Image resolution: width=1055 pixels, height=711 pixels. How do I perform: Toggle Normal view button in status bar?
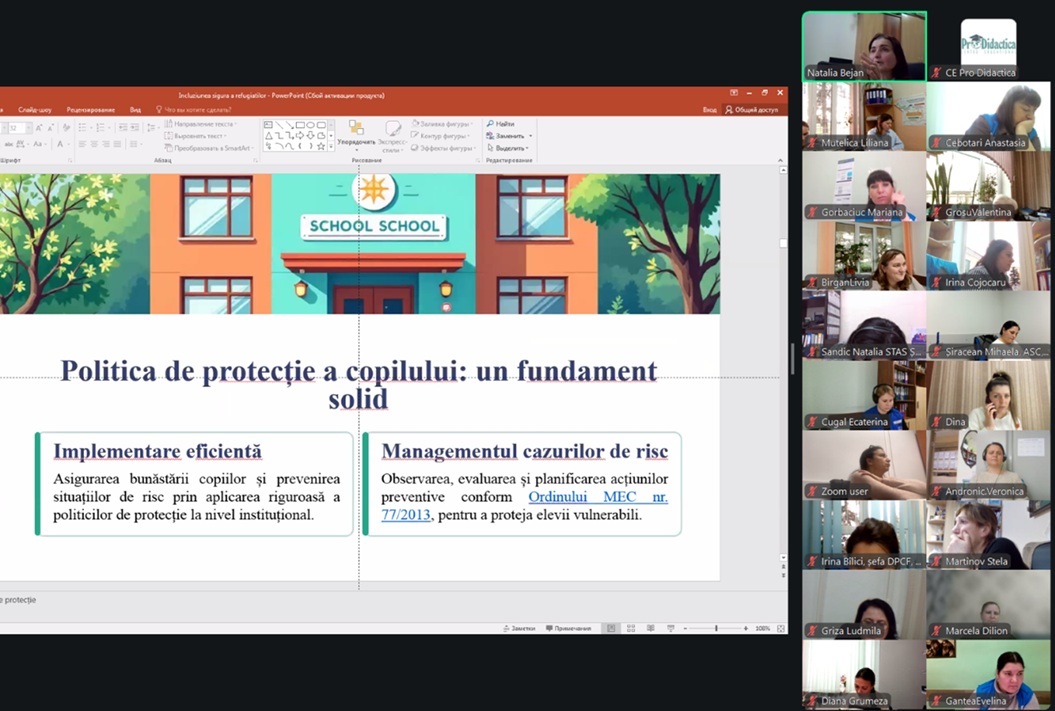pos(611,629)
